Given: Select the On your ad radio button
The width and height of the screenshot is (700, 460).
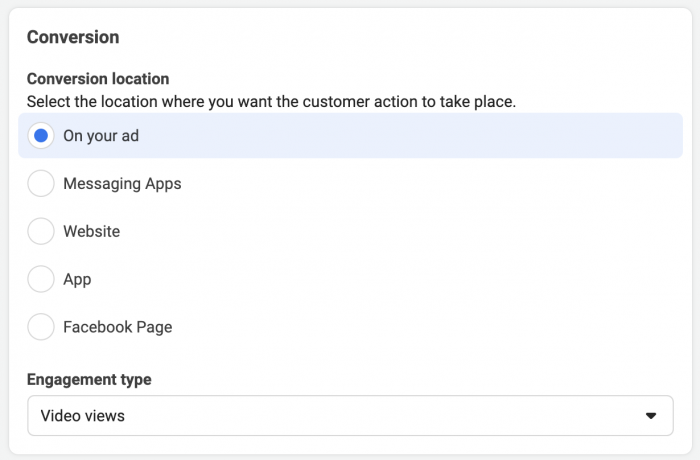Looking at the screenshot, I should click(x=41, y=135).
